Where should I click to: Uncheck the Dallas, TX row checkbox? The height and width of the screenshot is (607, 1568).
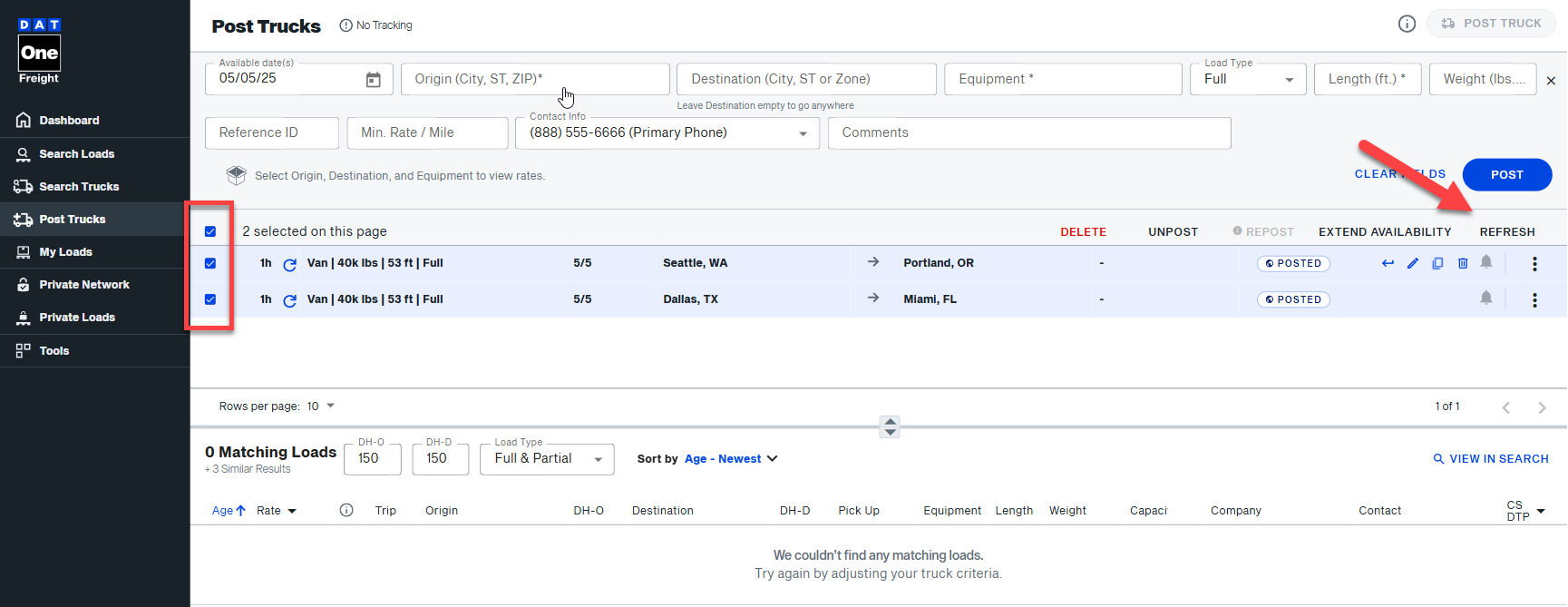point(210,299)
